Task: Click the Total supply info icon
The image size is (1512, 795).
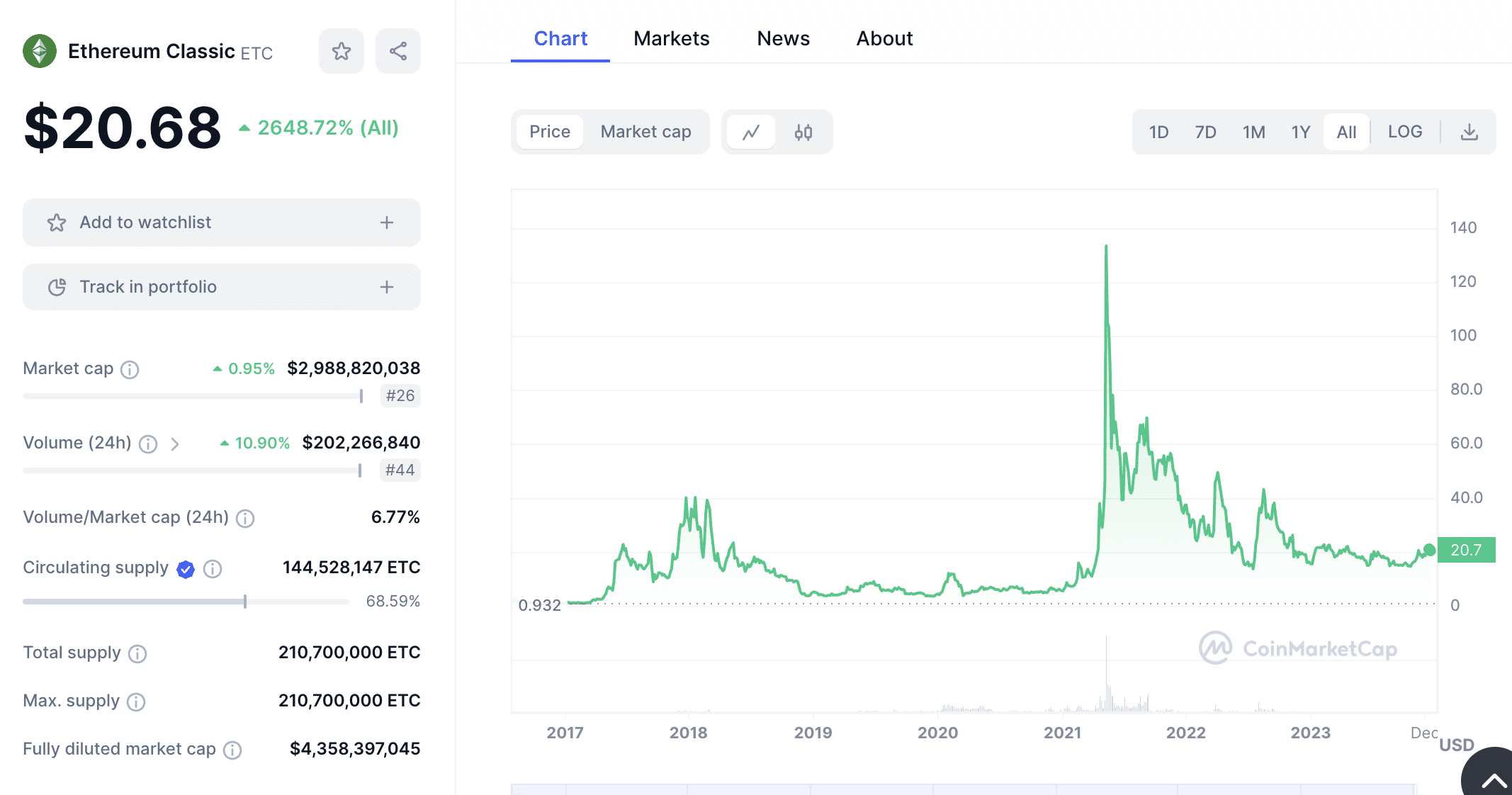Action: 137,653
